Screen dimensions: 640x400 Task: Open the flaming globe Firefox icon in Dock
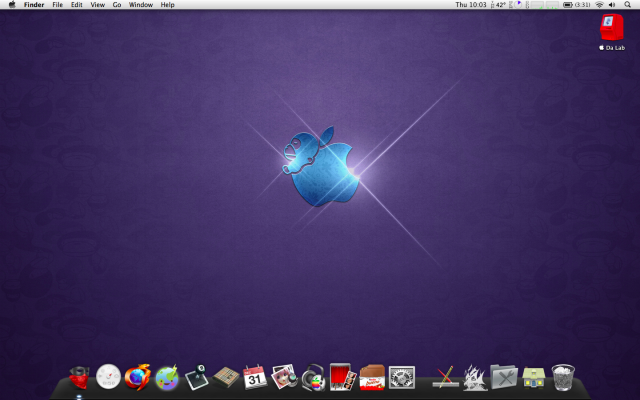tap(138, 377)
